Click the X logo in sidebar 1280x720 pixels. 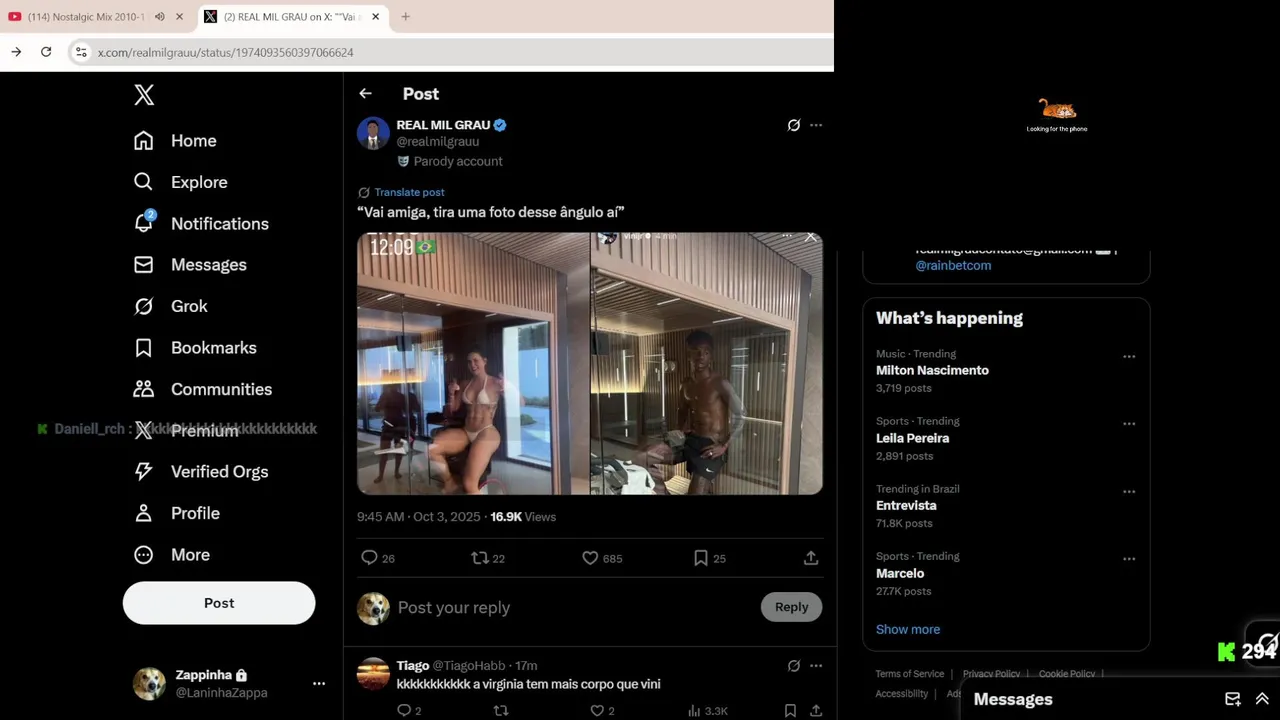144,95
